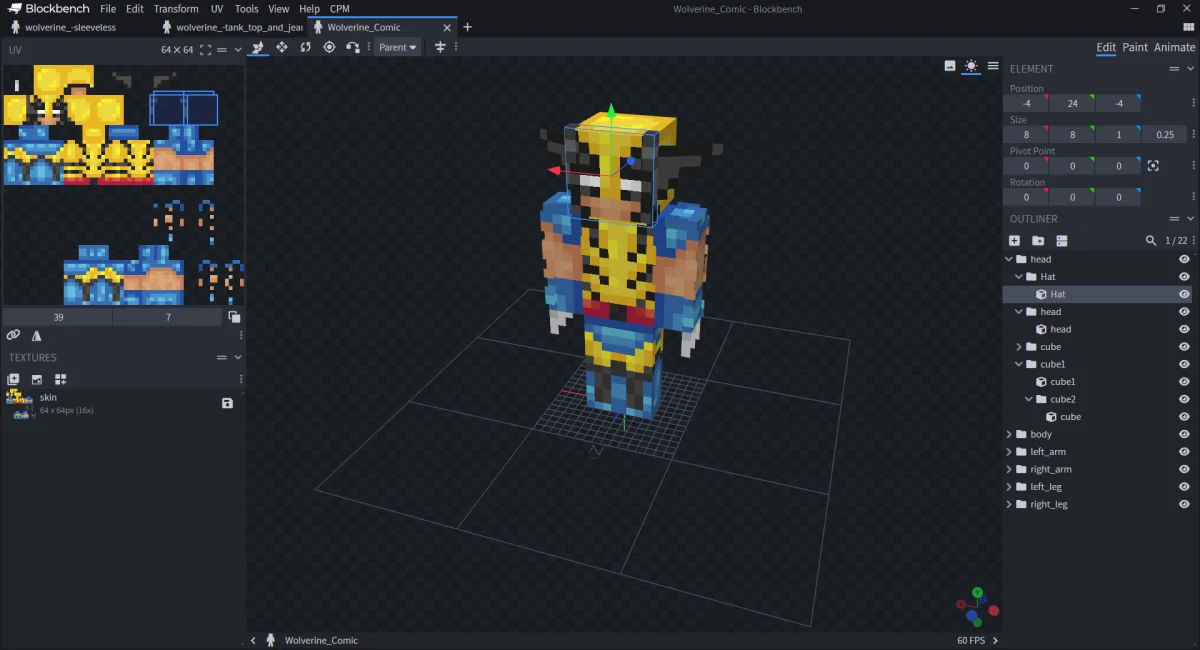Viewport: 1200px width, 650px height.
Task: Open the viewport background image icon
Action: pos(950,66)
